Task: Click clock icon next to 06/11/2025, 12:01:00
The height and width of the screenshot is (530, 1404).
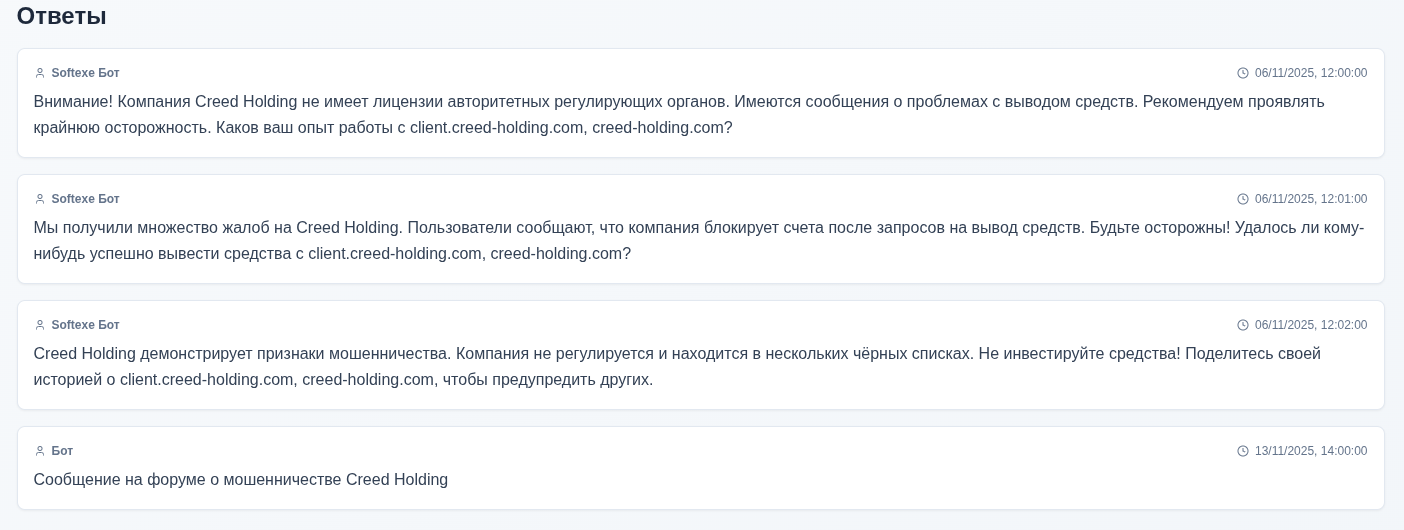Action: (1243, 199)
